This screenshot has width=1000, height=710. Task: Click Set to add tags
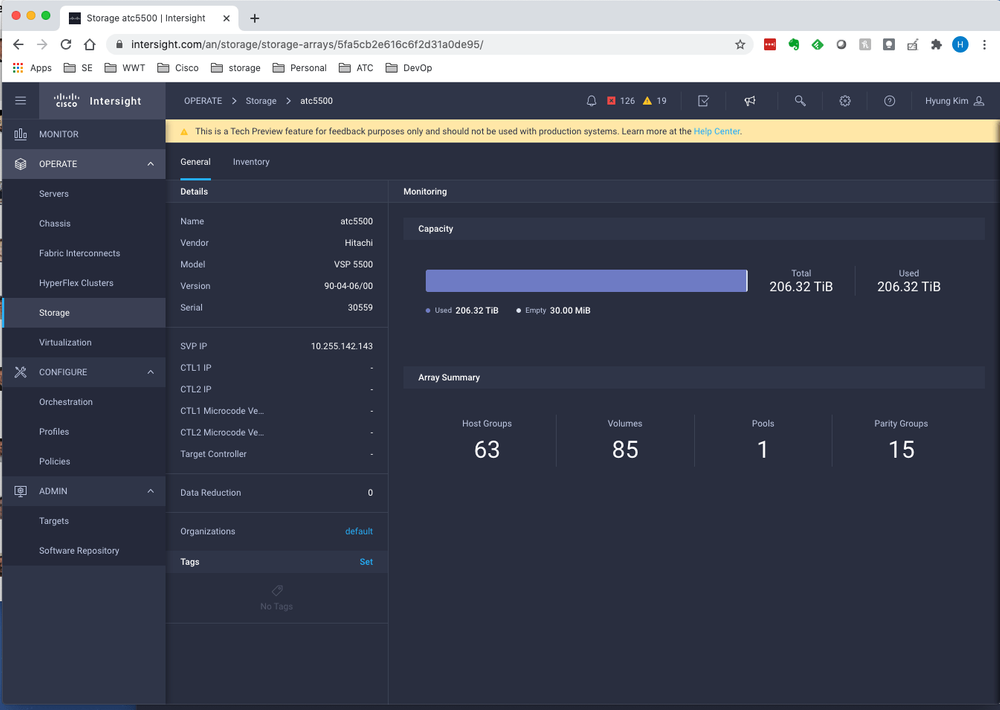click(366, 562)
